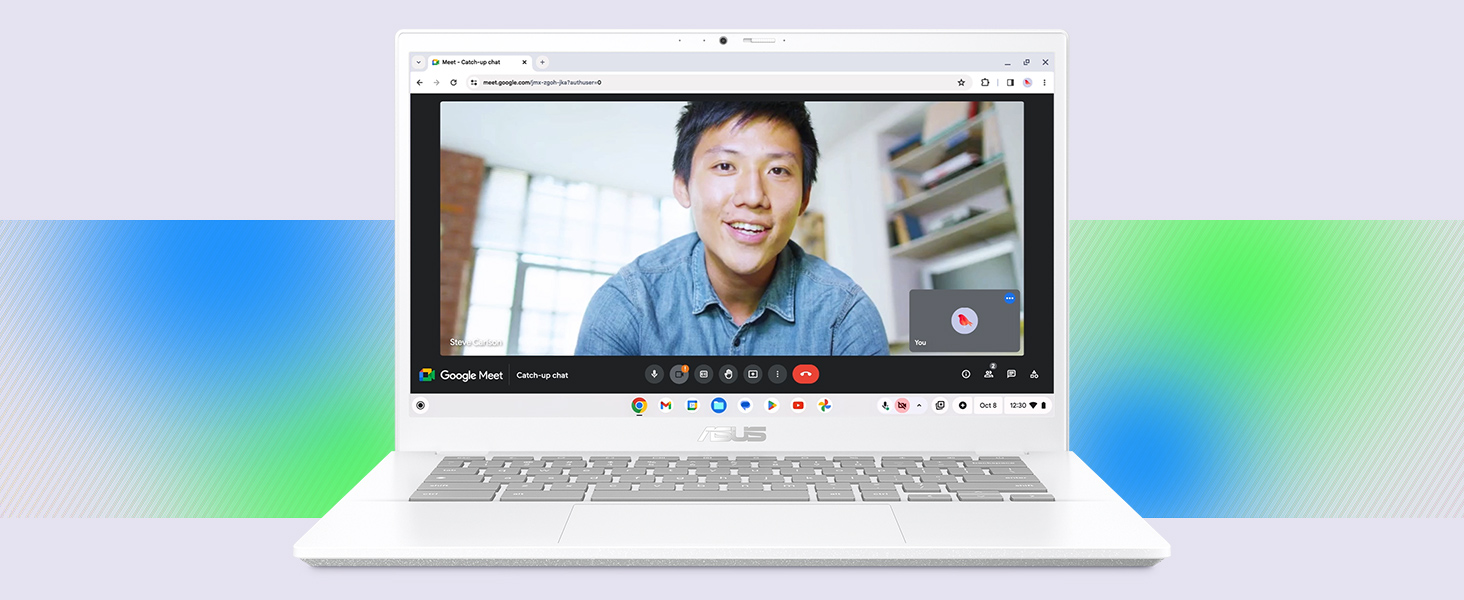1464x600 pixels.
Task: Raise your hand in the meeting
Action: click(728, 374)
